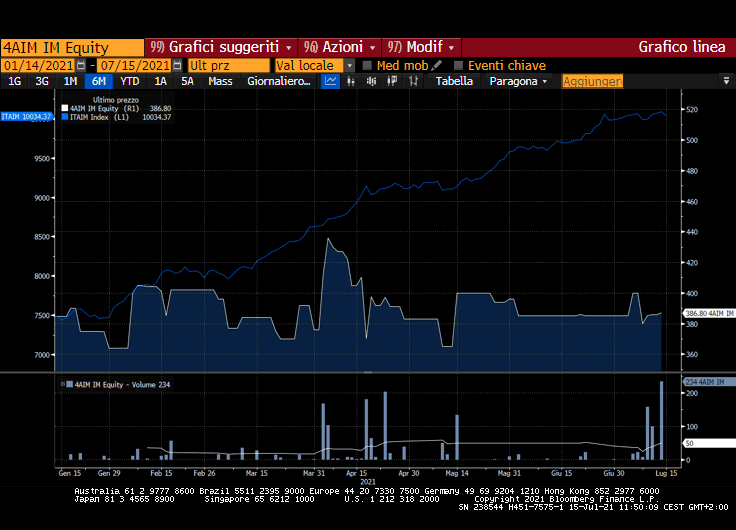Click the Paragona button

point(517,81)
